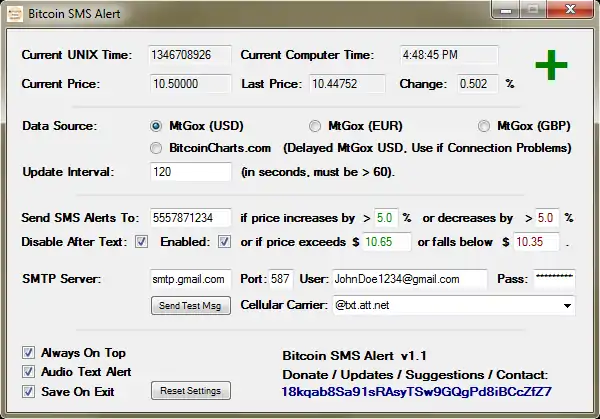Click the price exceeds value field
The height and width of the screenshot is (419, 600).
coord(387,242)
